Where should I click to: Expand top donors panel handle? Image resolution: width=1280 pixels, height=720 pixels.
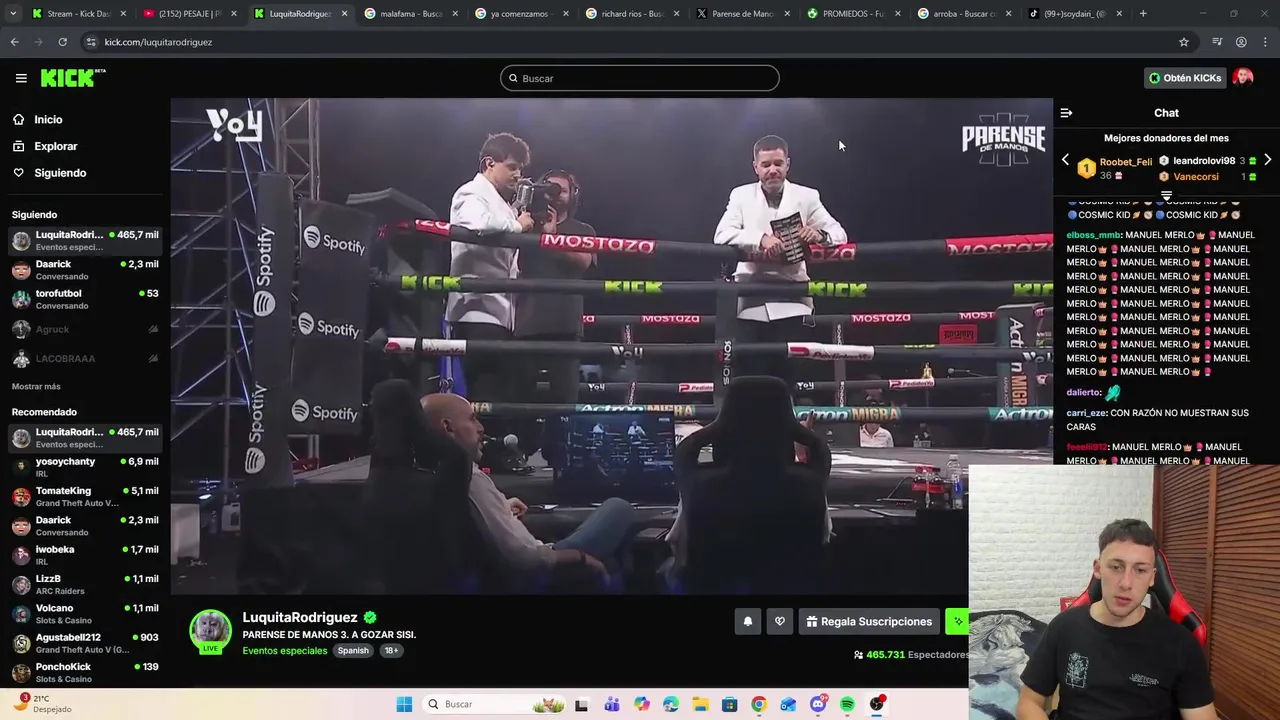pos(1166,195)
